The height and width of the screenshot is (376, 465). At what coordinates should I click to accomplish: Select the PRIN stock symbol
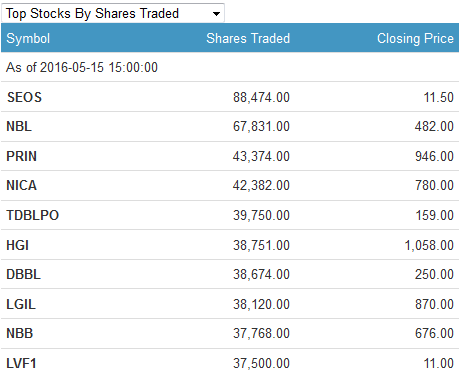(x=22, y=156)
